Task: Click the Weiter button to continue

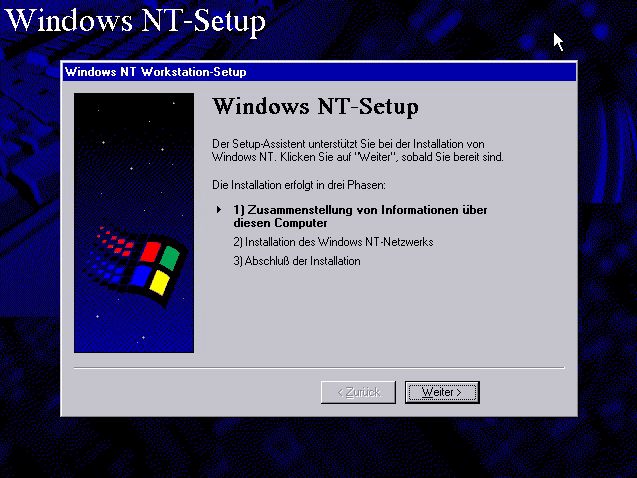Action: pyautogui.click(x=442, y=392)
